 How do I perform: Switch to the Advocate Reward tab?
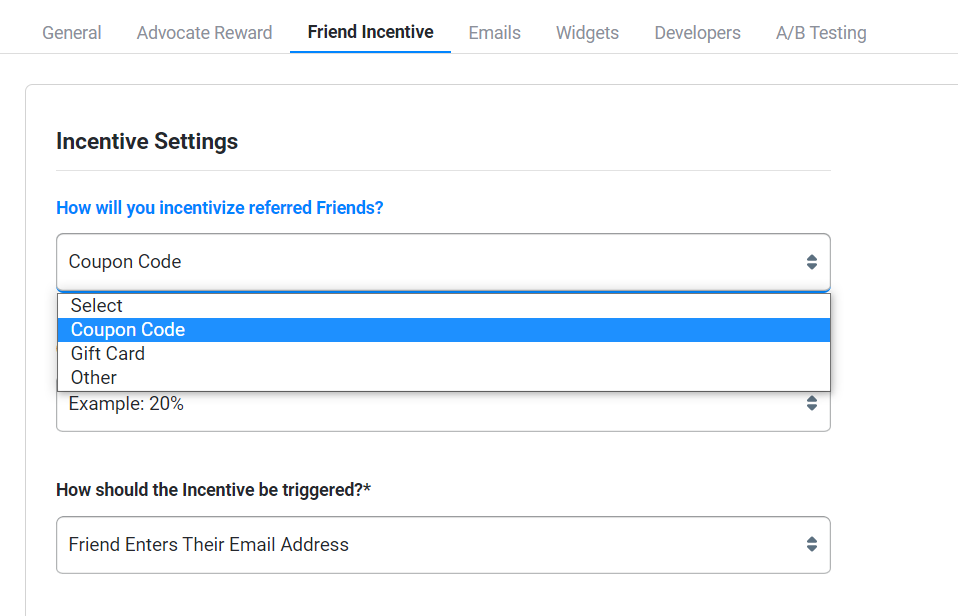[x=204, y=33]
